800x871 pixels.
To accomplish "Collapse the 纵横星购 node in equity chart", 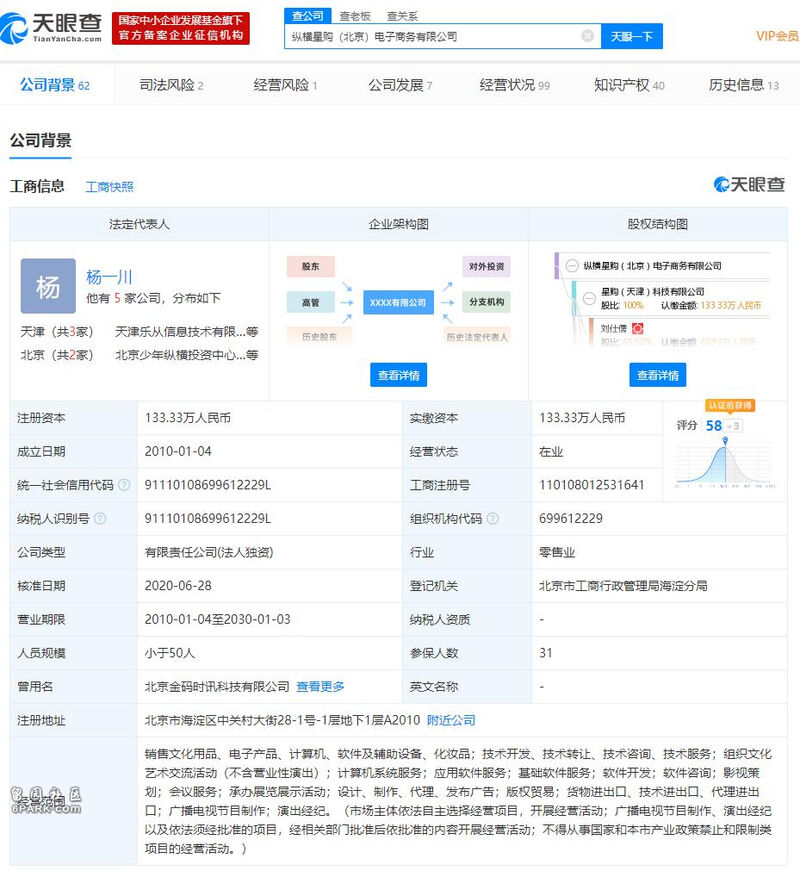I will click(572, 266).
